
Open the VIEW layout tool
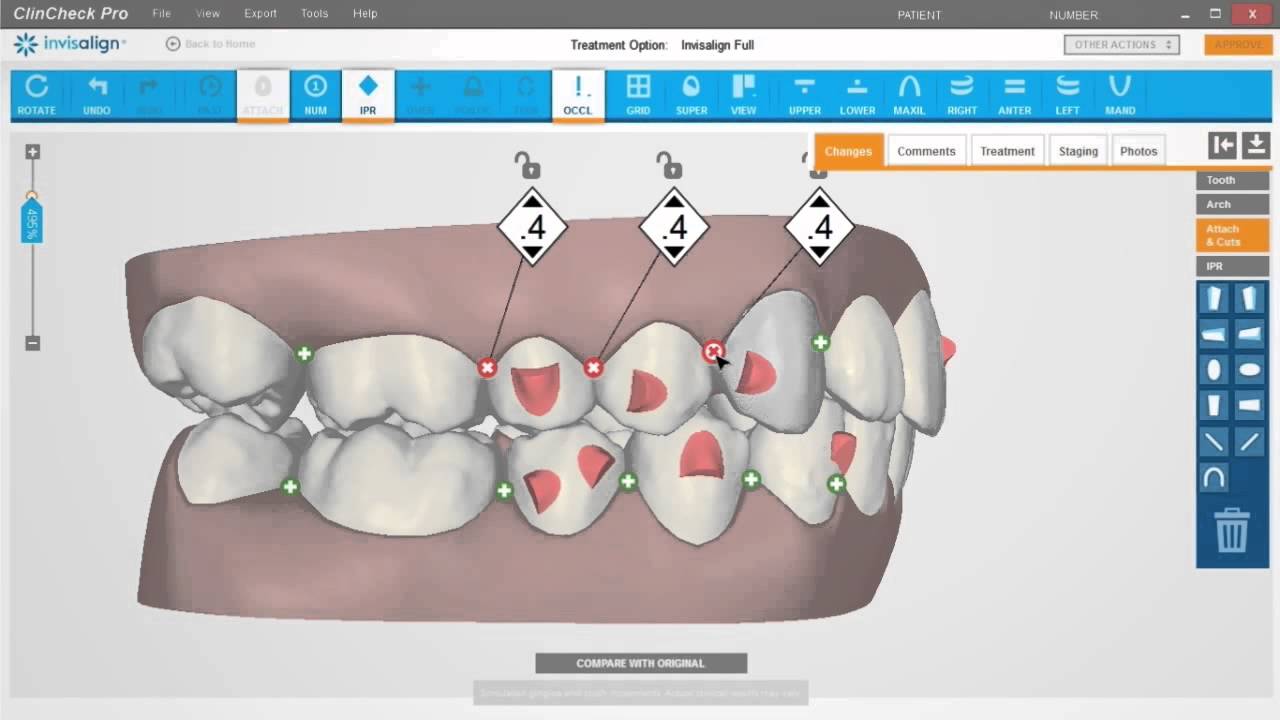tap(743, 96)
